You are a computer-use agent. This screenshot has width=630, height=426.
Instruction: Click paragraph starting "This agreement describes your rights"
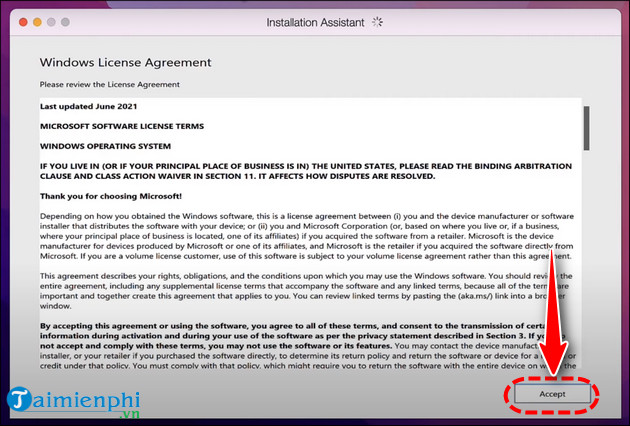click(306, 291)
